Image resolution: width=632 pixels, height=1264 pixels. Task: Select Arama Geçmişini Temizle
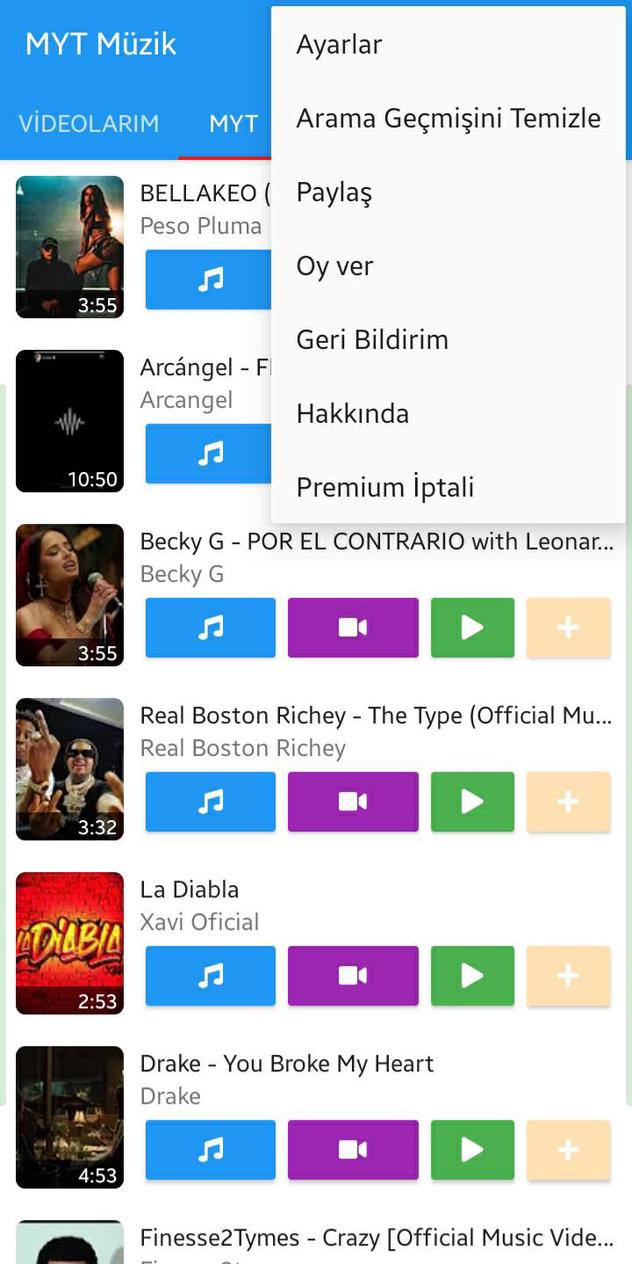tap(447, 117)
